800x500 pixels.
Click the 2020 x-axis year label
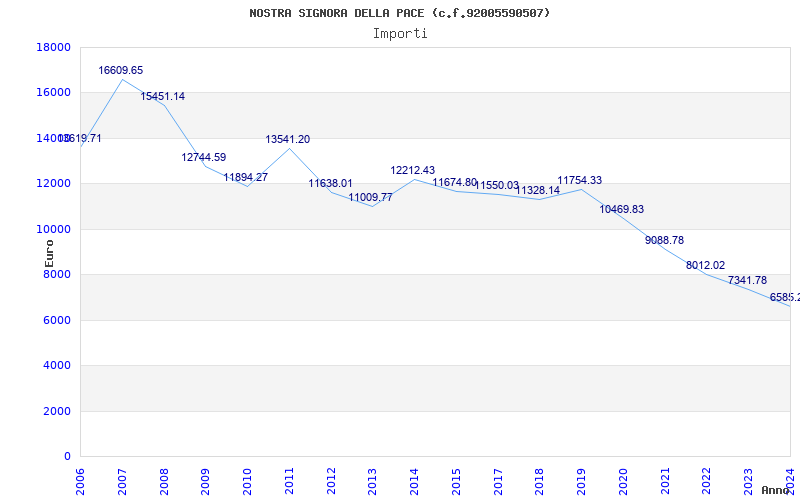pos(623,481)
